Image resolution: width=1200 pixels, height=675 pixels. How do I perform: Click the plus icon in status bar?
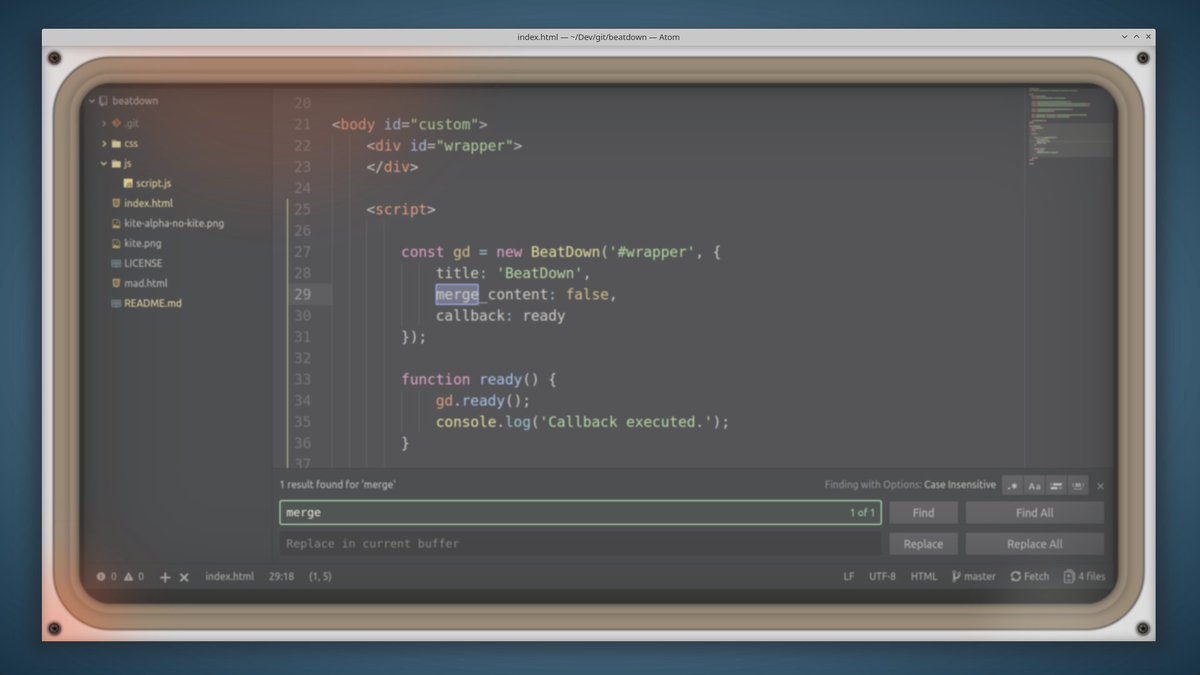pyautogui.click(x=166, y=577)
